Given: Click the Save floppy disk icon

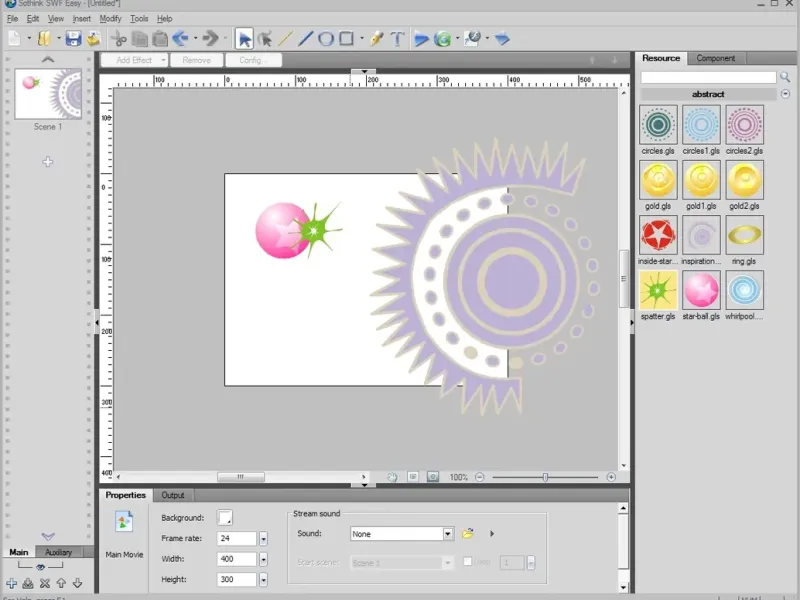Looking at the screenshot, I should pyautogui.click(x=72, y=39).
